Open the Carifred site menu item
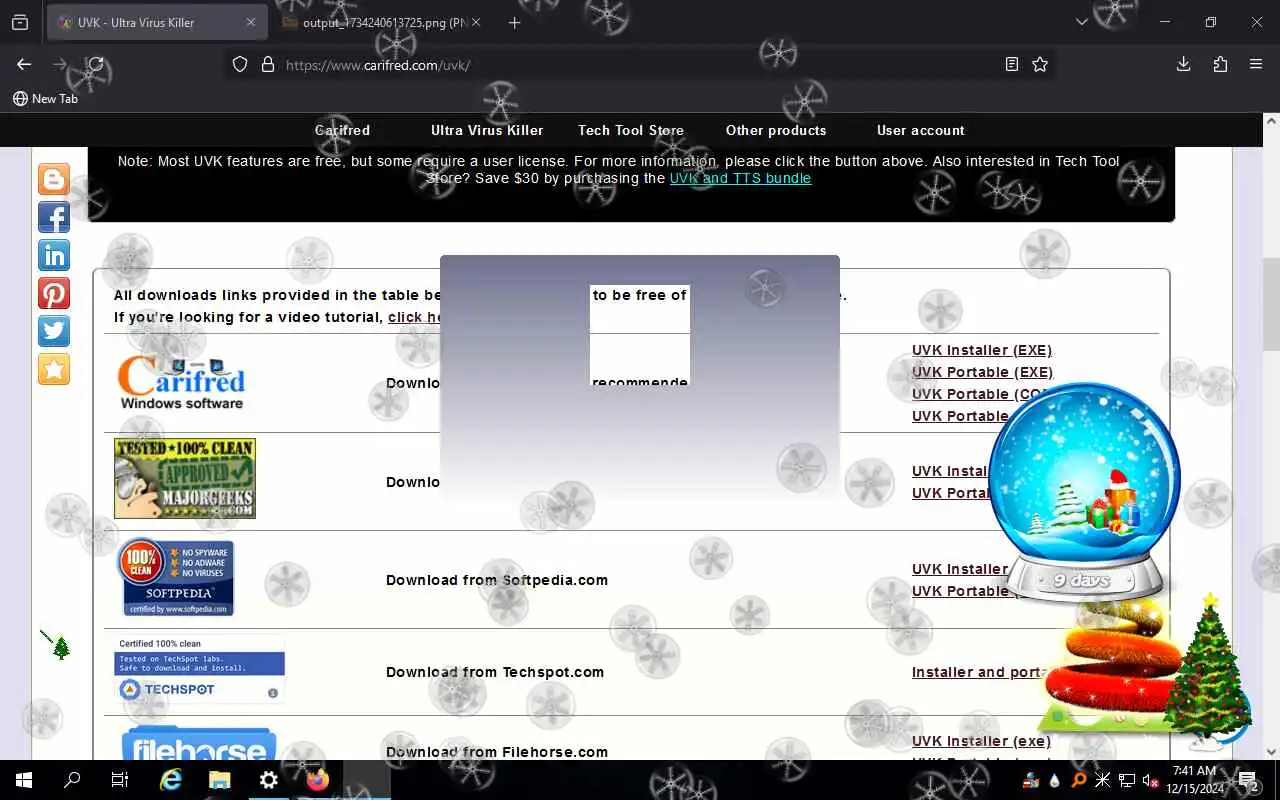 342,130
